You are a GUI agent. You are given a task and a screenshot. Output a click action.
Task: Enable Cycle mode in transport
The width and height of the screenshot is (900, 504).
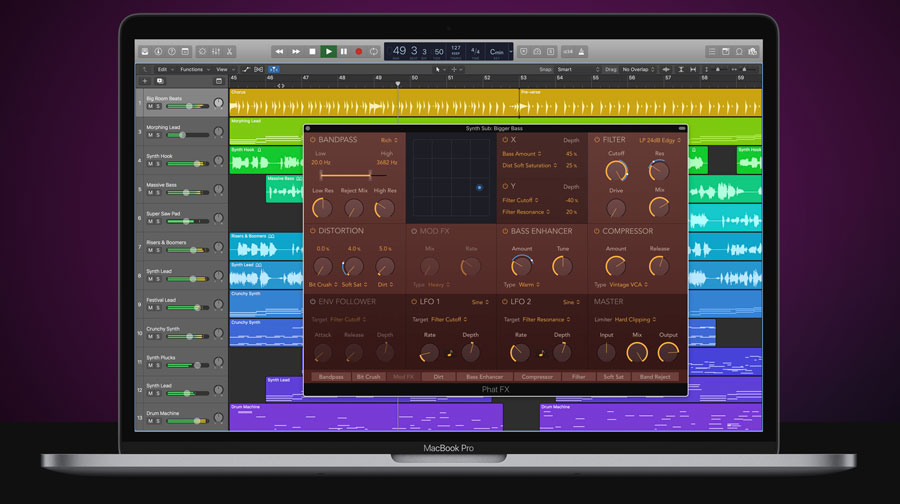pyautogui.click(x=374, y=51)
